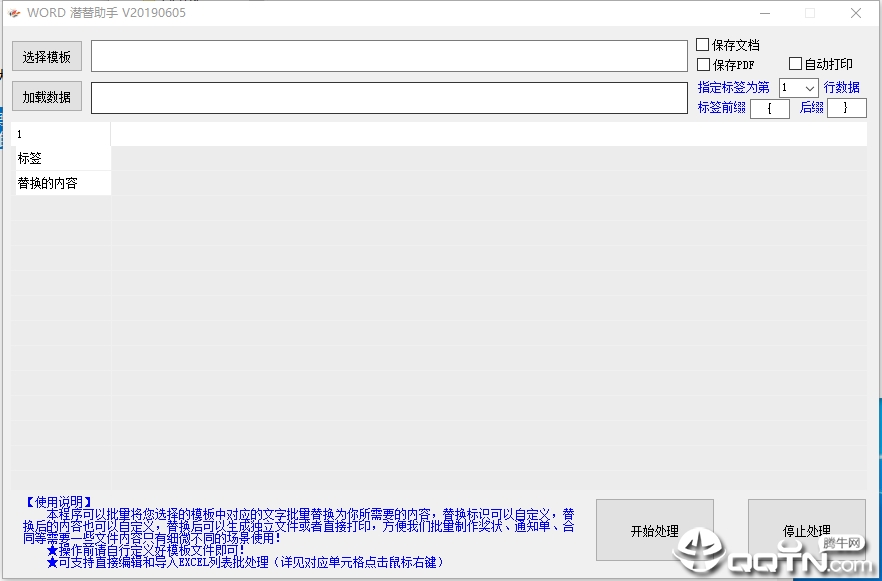Click the app icon in the title bar

coord(14,13)
